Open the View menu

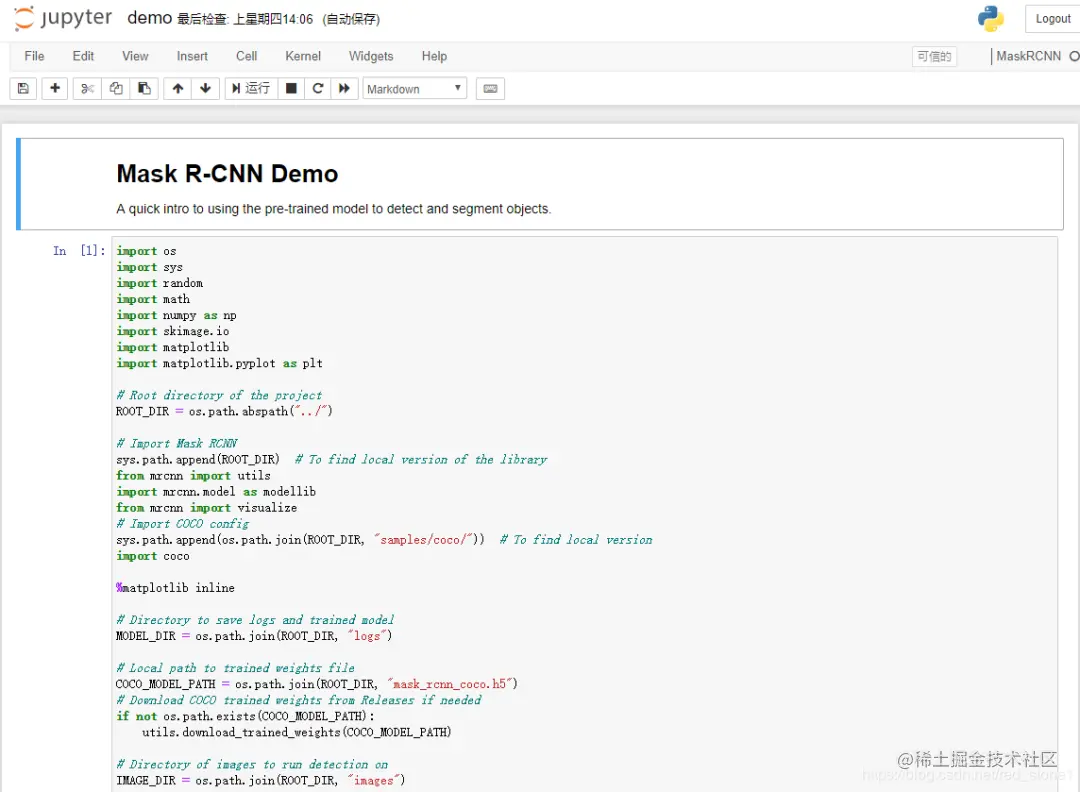tap(135, 56)
